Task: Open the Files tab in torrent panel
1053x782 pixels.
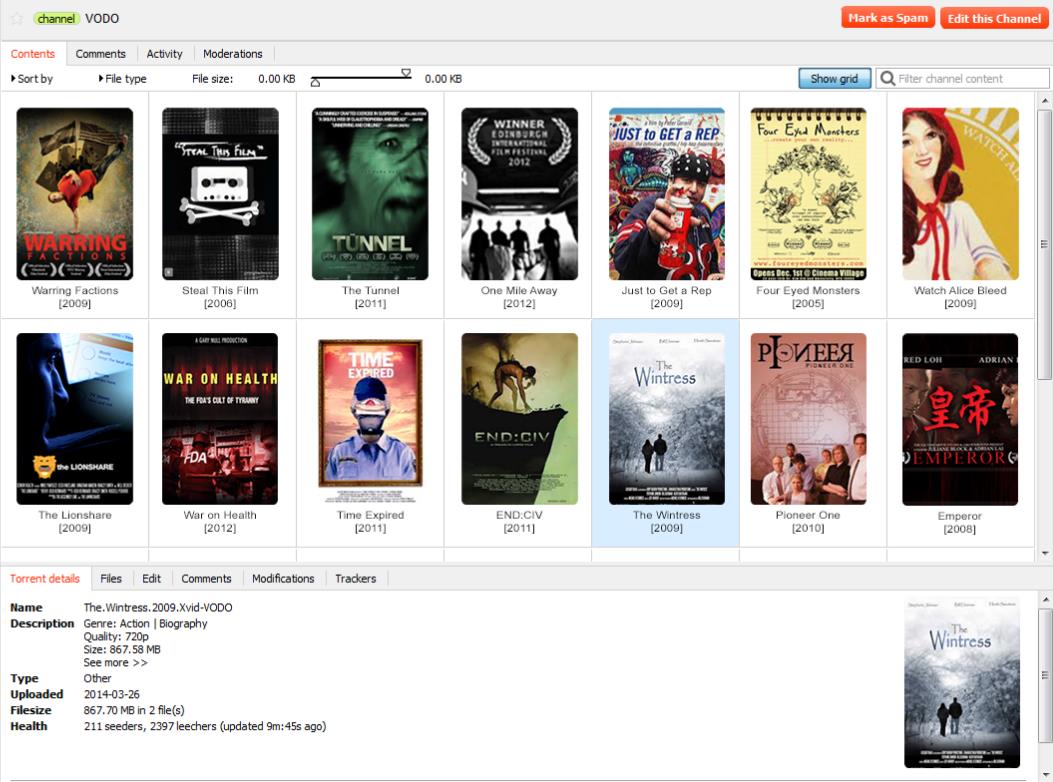Action: (x=111, y=578)
